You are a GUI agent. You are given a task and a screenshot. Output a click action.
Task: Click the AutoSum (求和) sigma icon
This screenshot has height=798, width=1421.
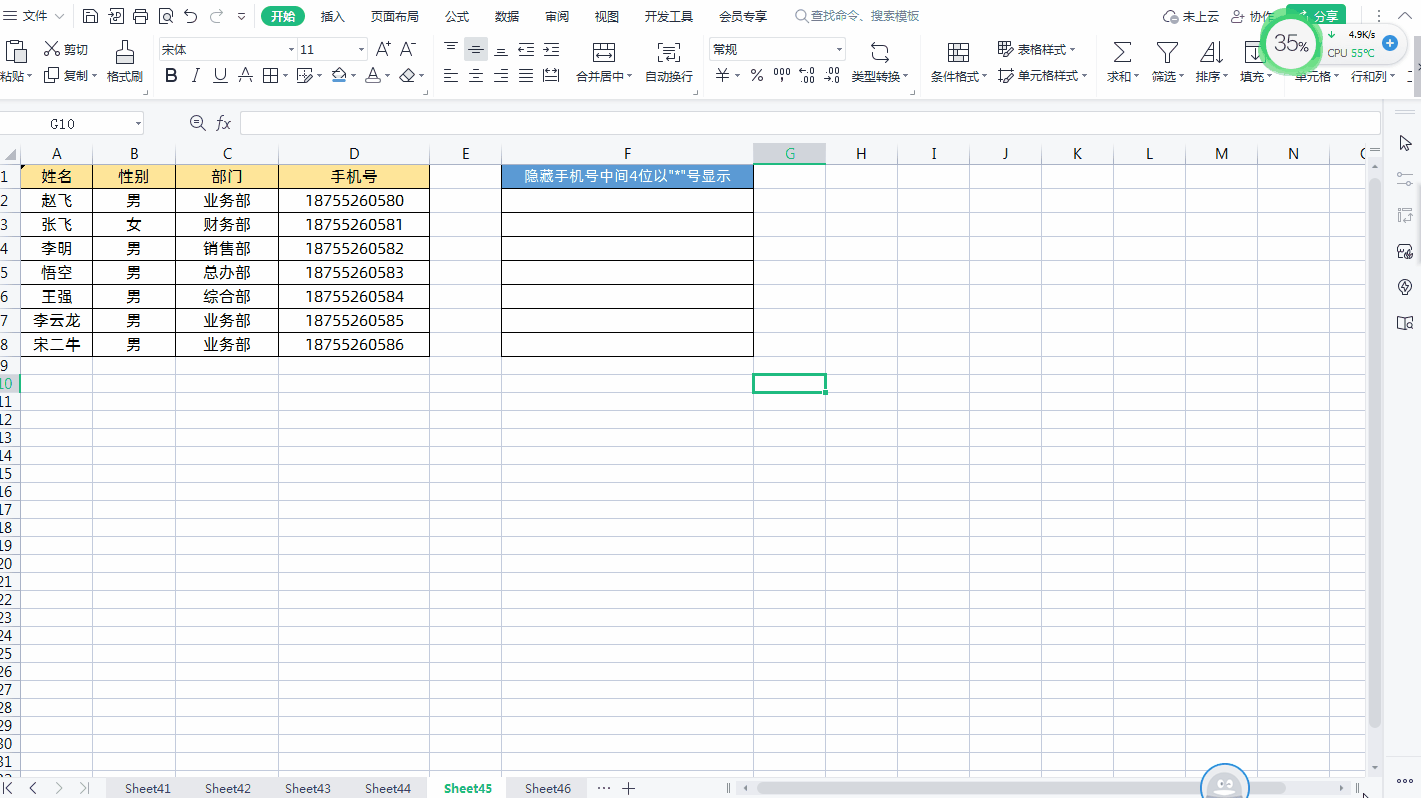coord(1122,51)
